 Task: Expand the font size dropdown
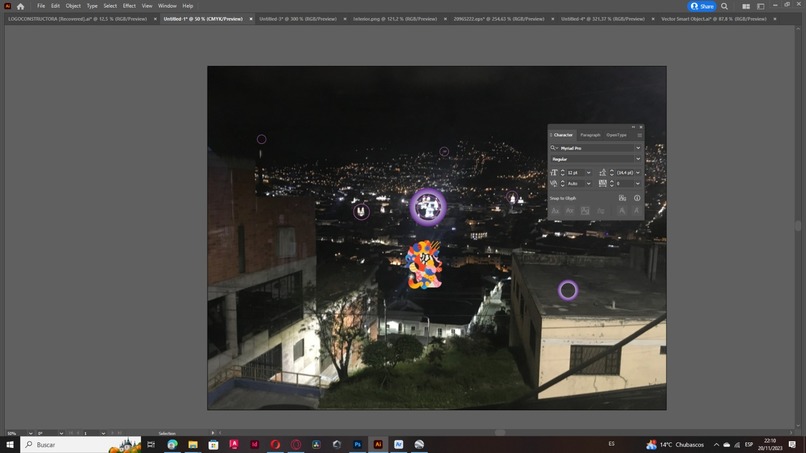tap(589, 173)
